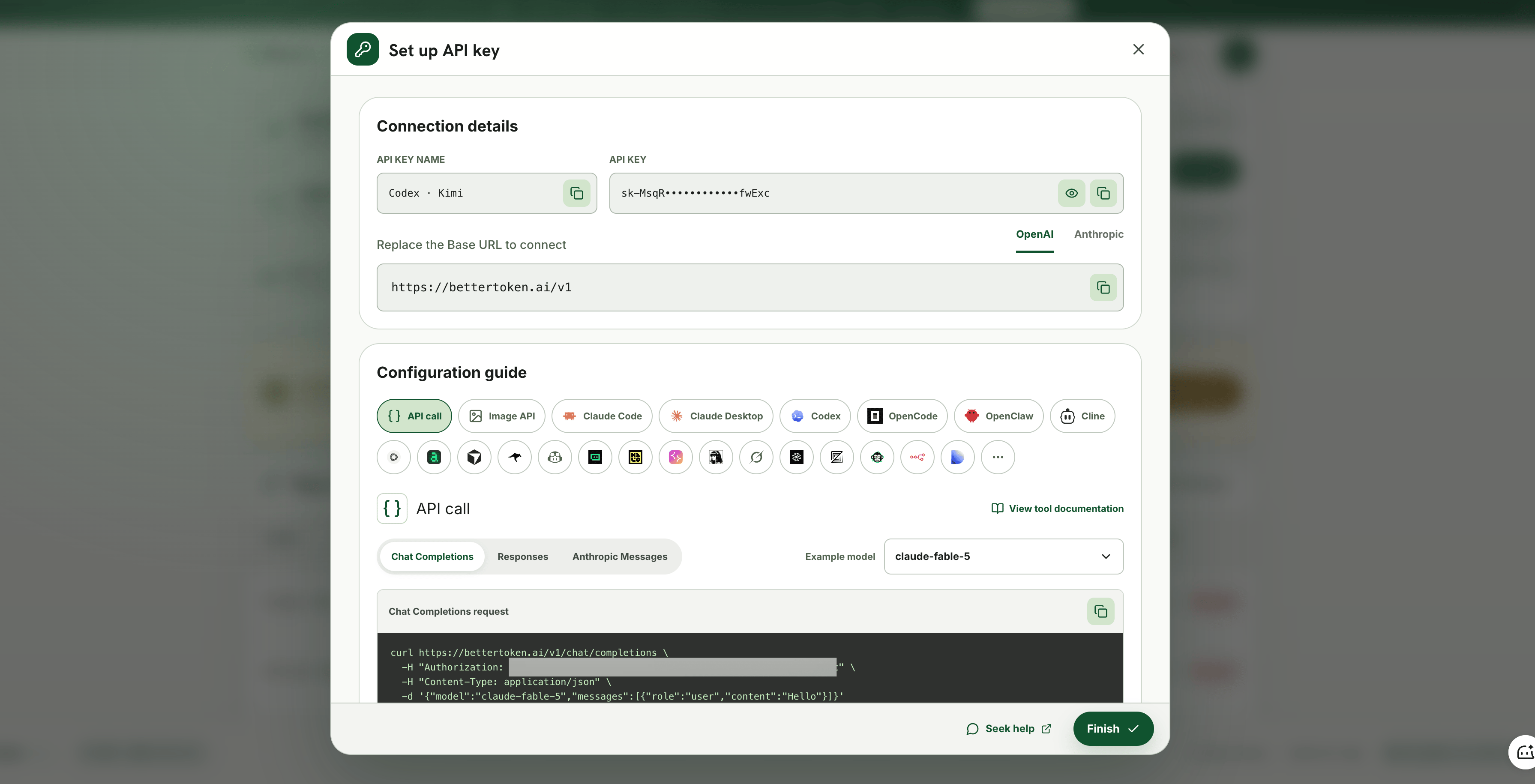Reveal the hidden API key with eye icon
The width and height of the screenshot is (1535, 784).
(1071, 193)
